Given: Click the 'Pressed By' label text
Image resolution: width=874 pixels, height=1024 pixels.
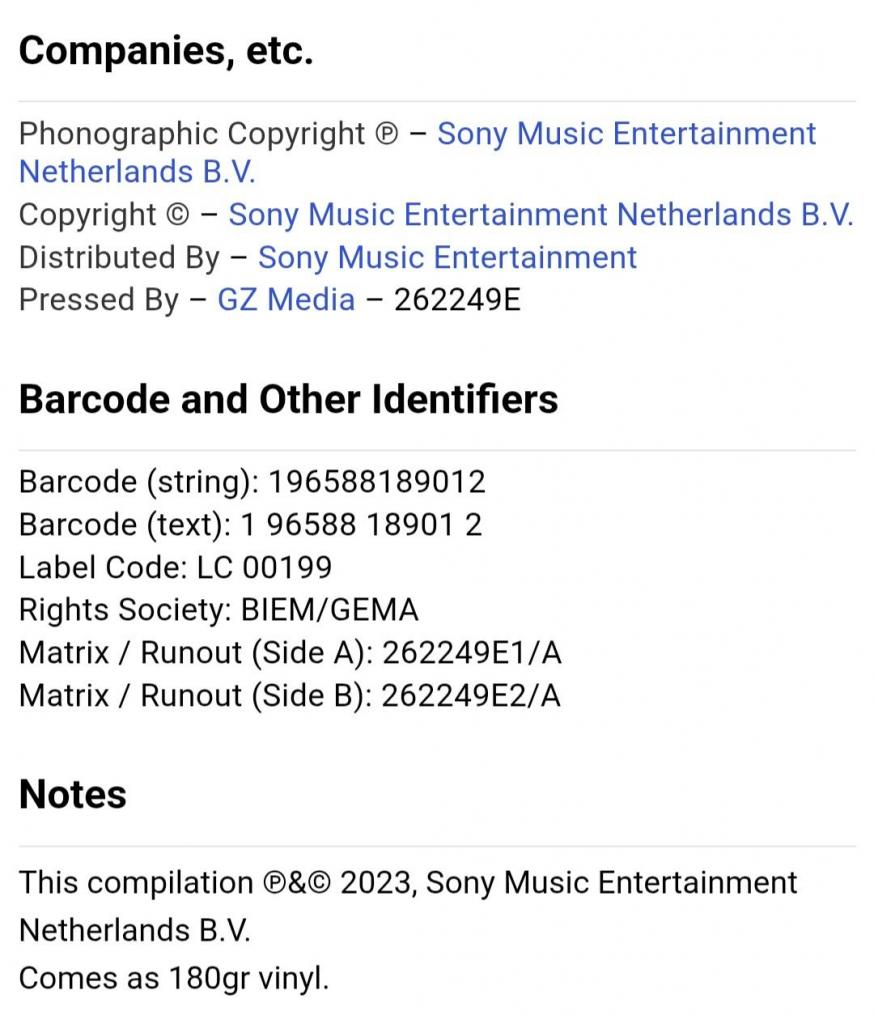Looking at the screenshot, I should pyautogui.click(x=99, y=300).
